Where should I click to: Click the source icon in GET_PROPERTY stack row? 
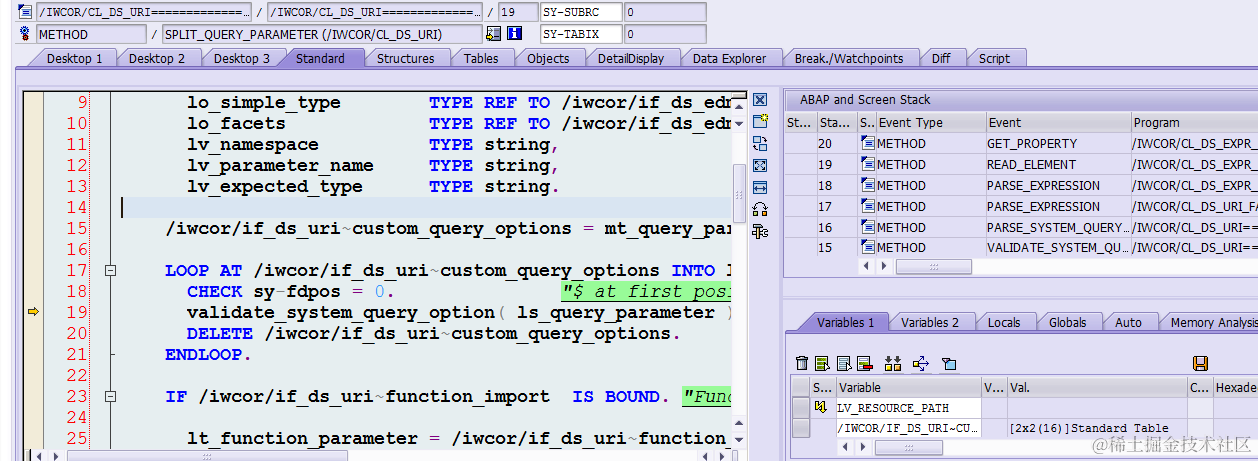[x=866, y=143]
